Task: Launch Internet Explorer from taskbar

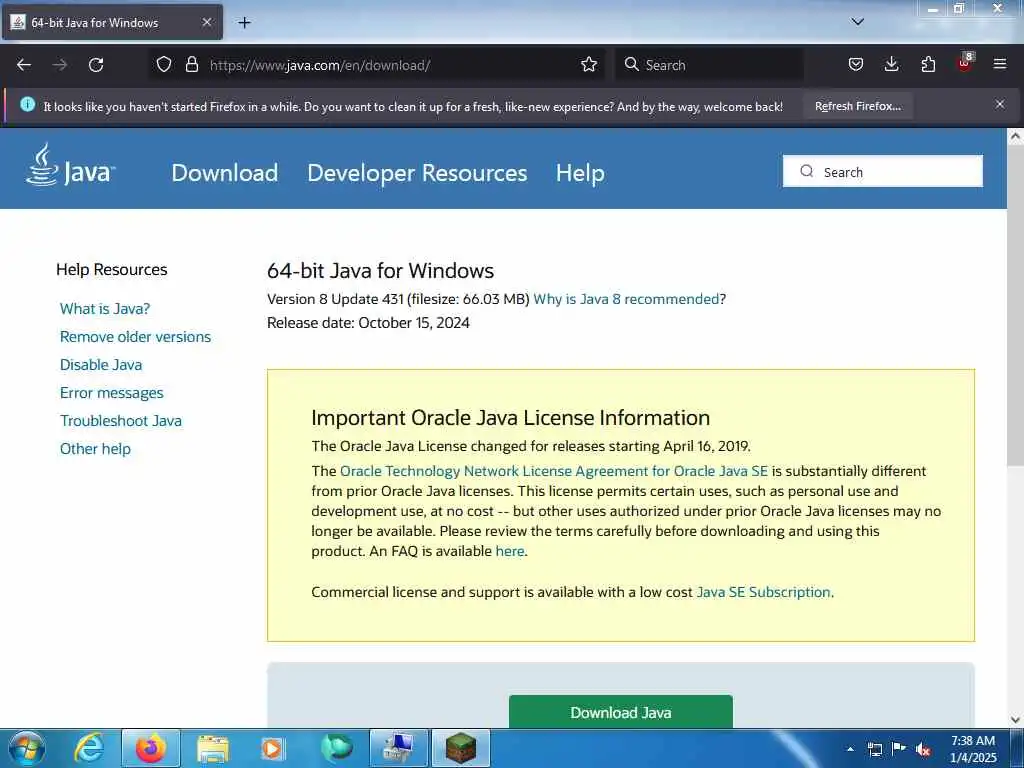Action: point(89,748)
